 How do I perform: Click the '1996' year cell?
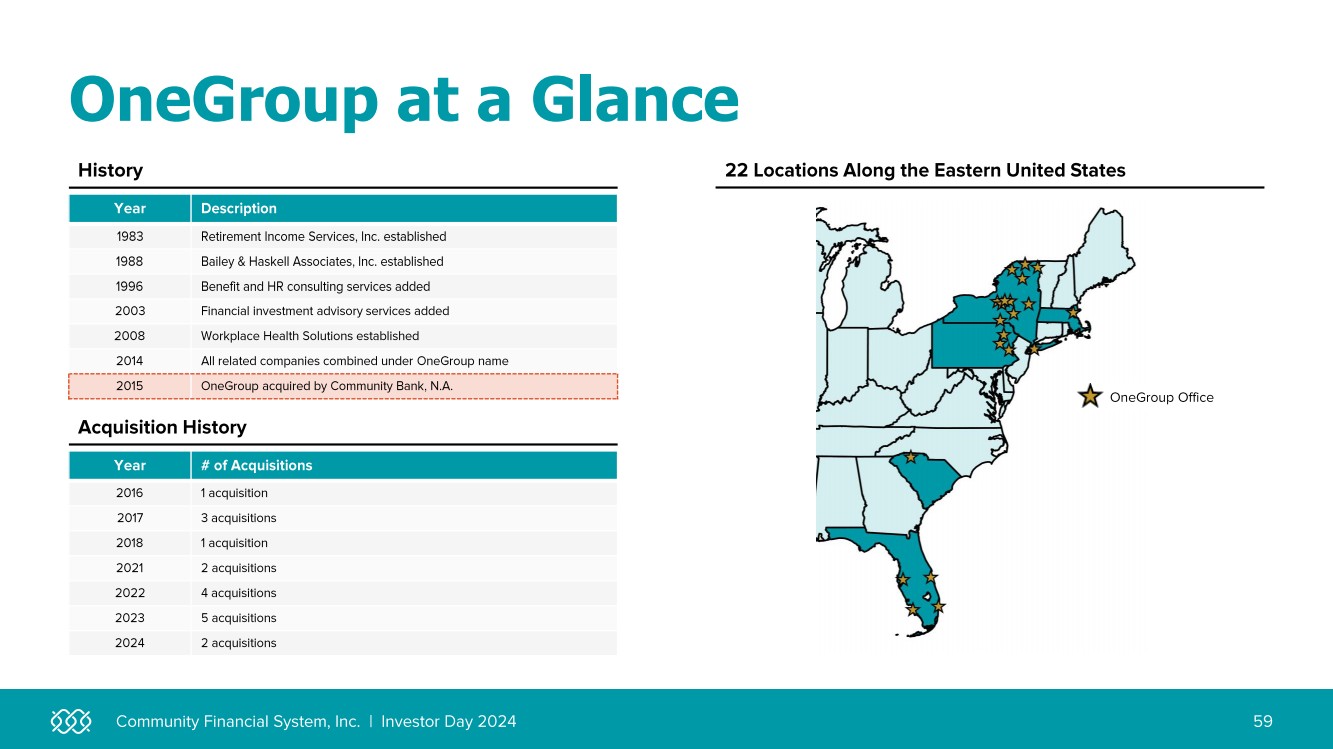coord(130,286)
